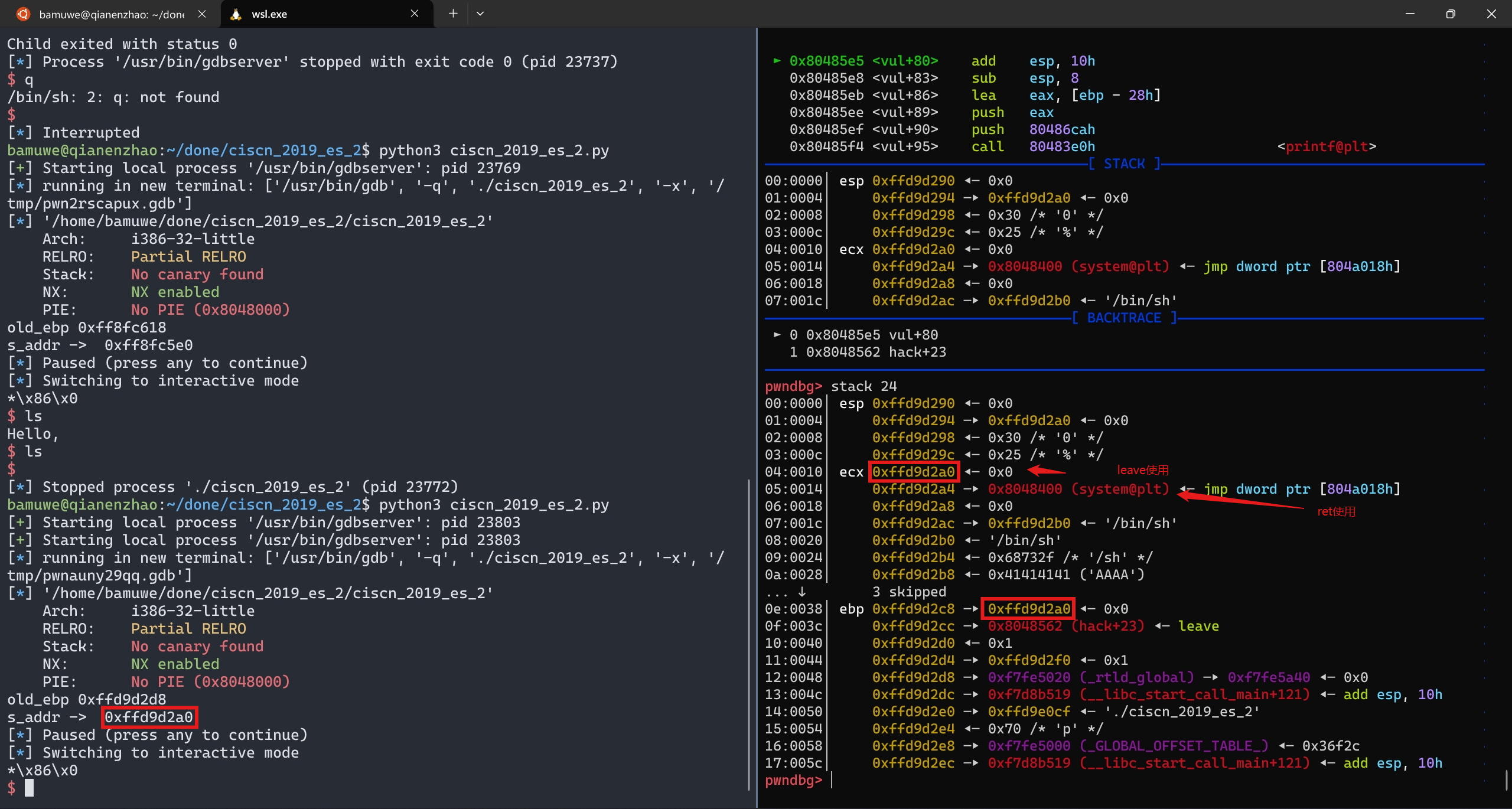Viewport: 1512px width, 809px height.
Task: Click the right pane scrollbar thumb
Action: (x=1507, y=779)
